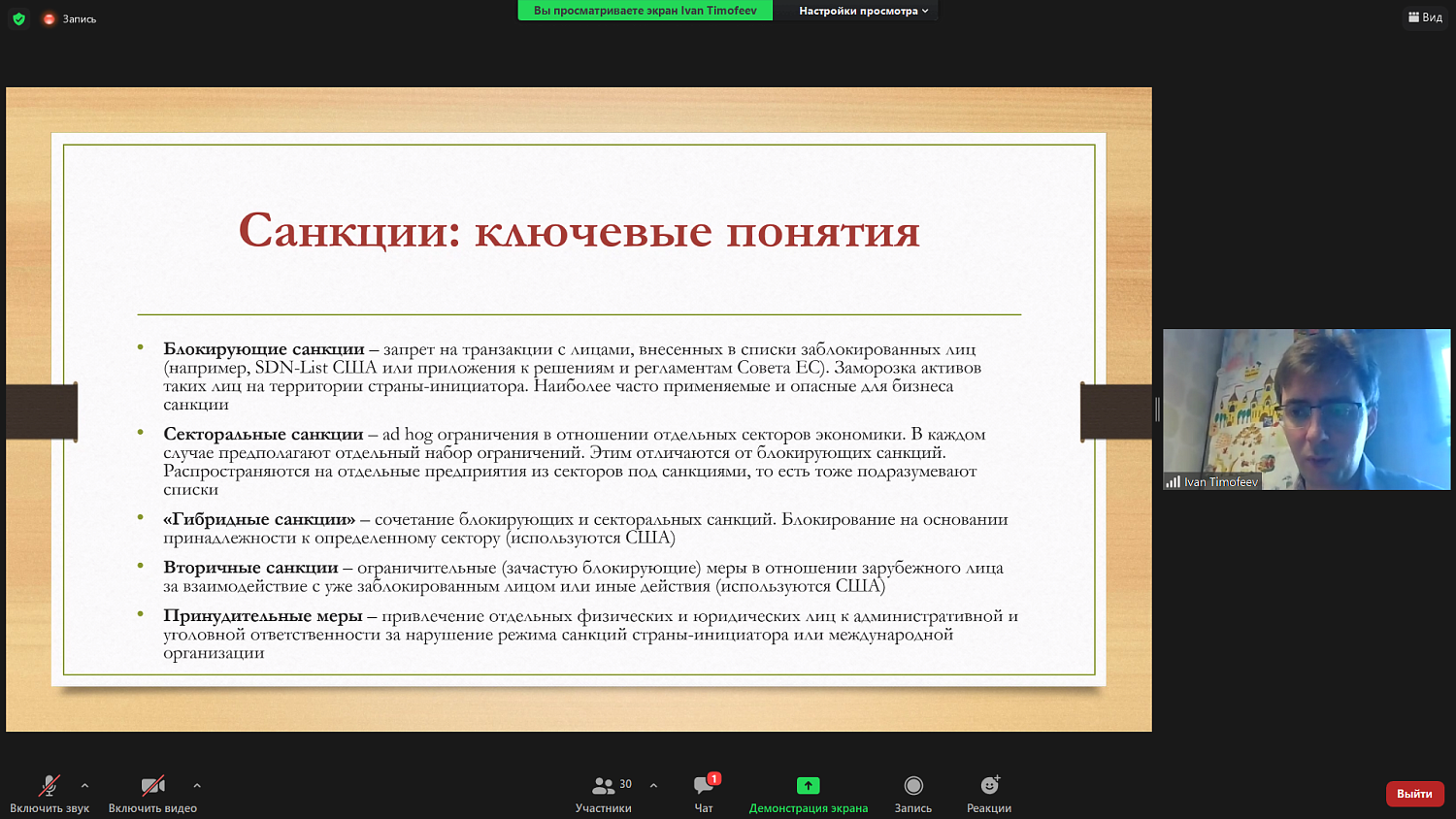
Task: Open the Вид menu in the corner
Action: 1424,16
